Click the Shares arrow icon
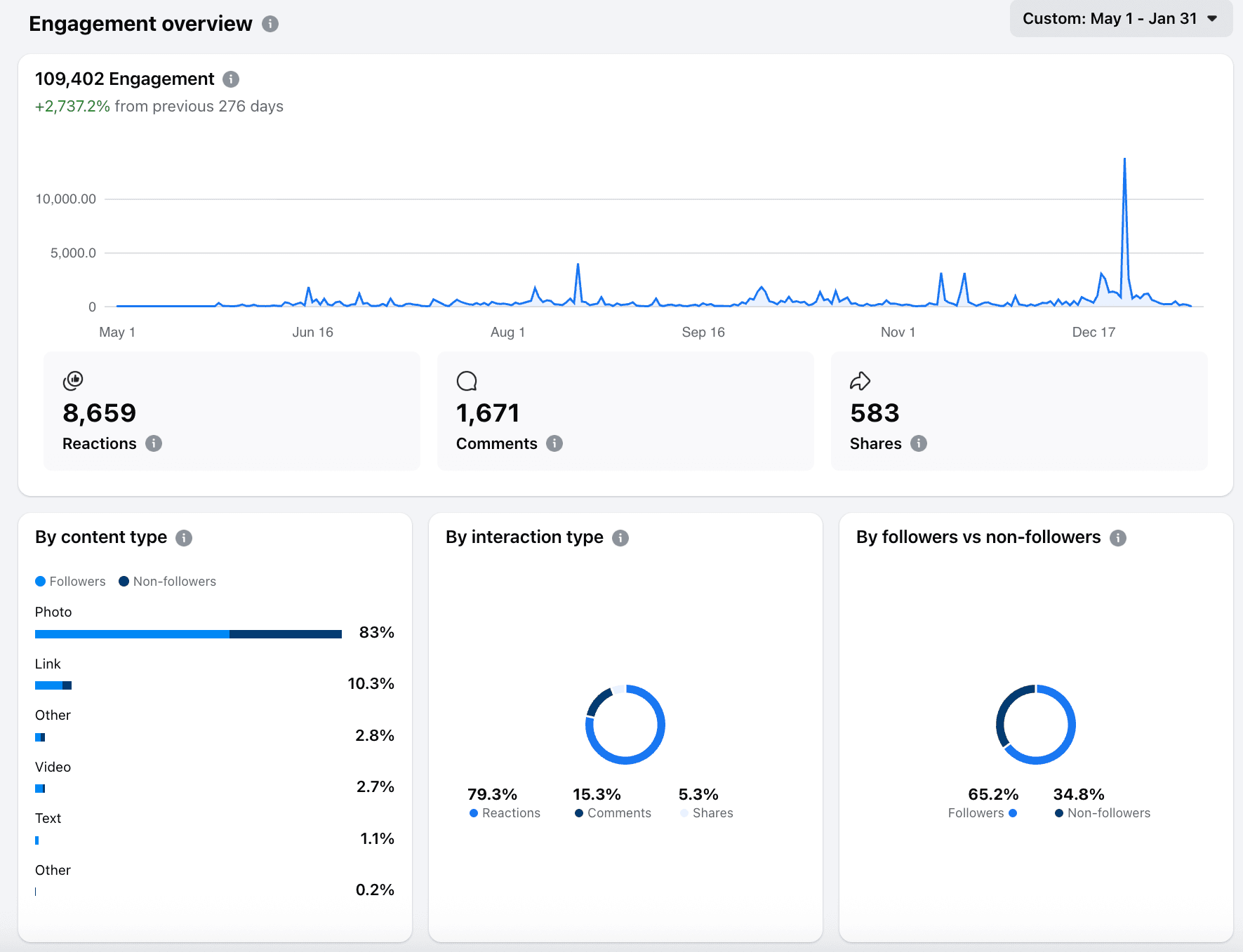The height and width of the screenshot is (952, 1243). (860, 380)
